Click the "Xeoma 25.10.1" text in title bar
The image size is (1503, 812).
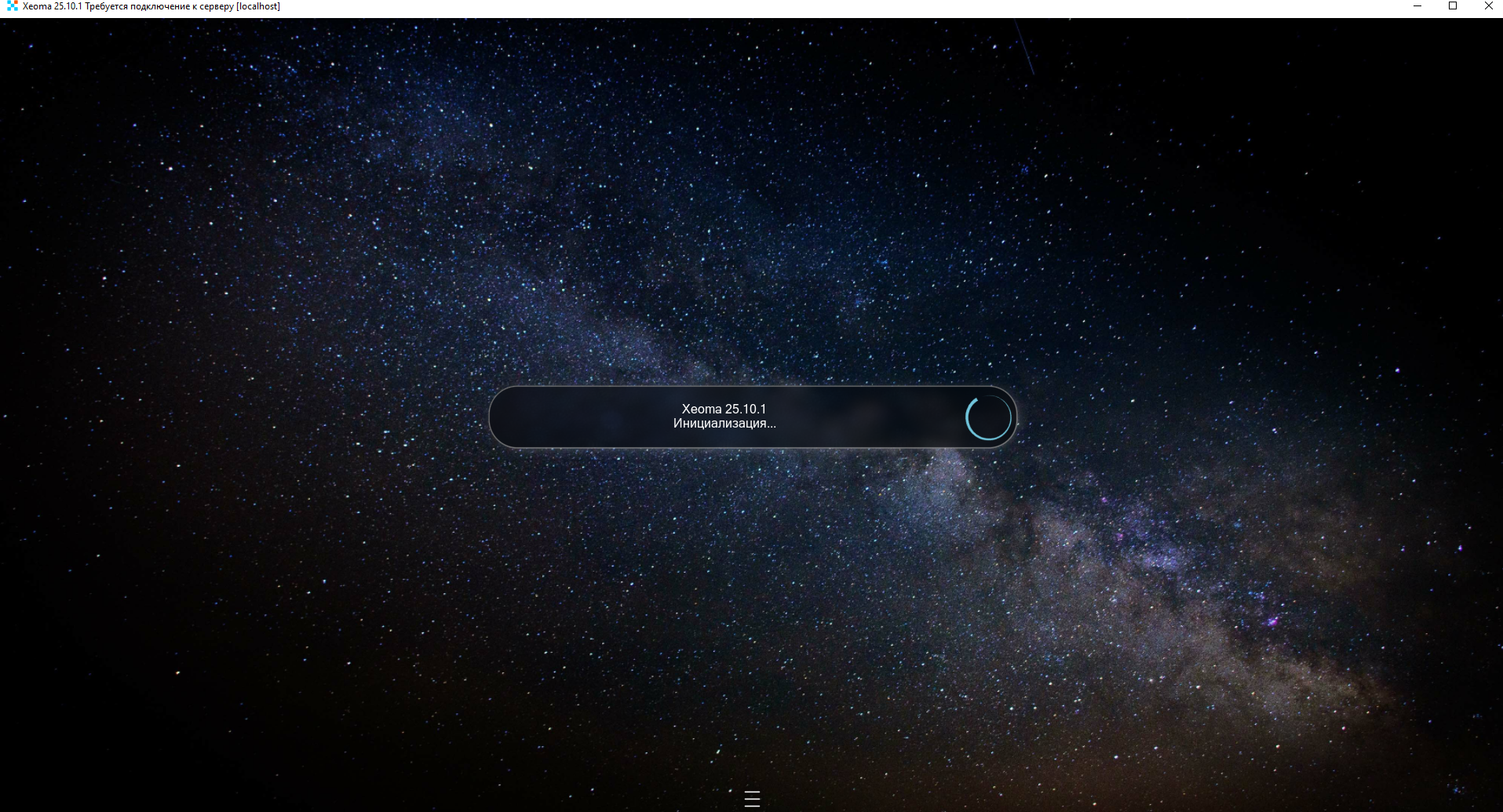[52, 6]
